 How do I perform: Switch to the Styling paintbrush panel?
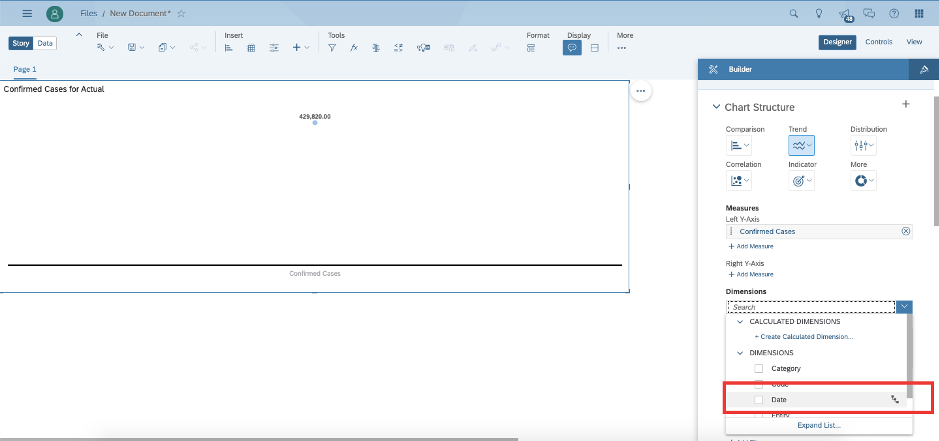[924, 70]
